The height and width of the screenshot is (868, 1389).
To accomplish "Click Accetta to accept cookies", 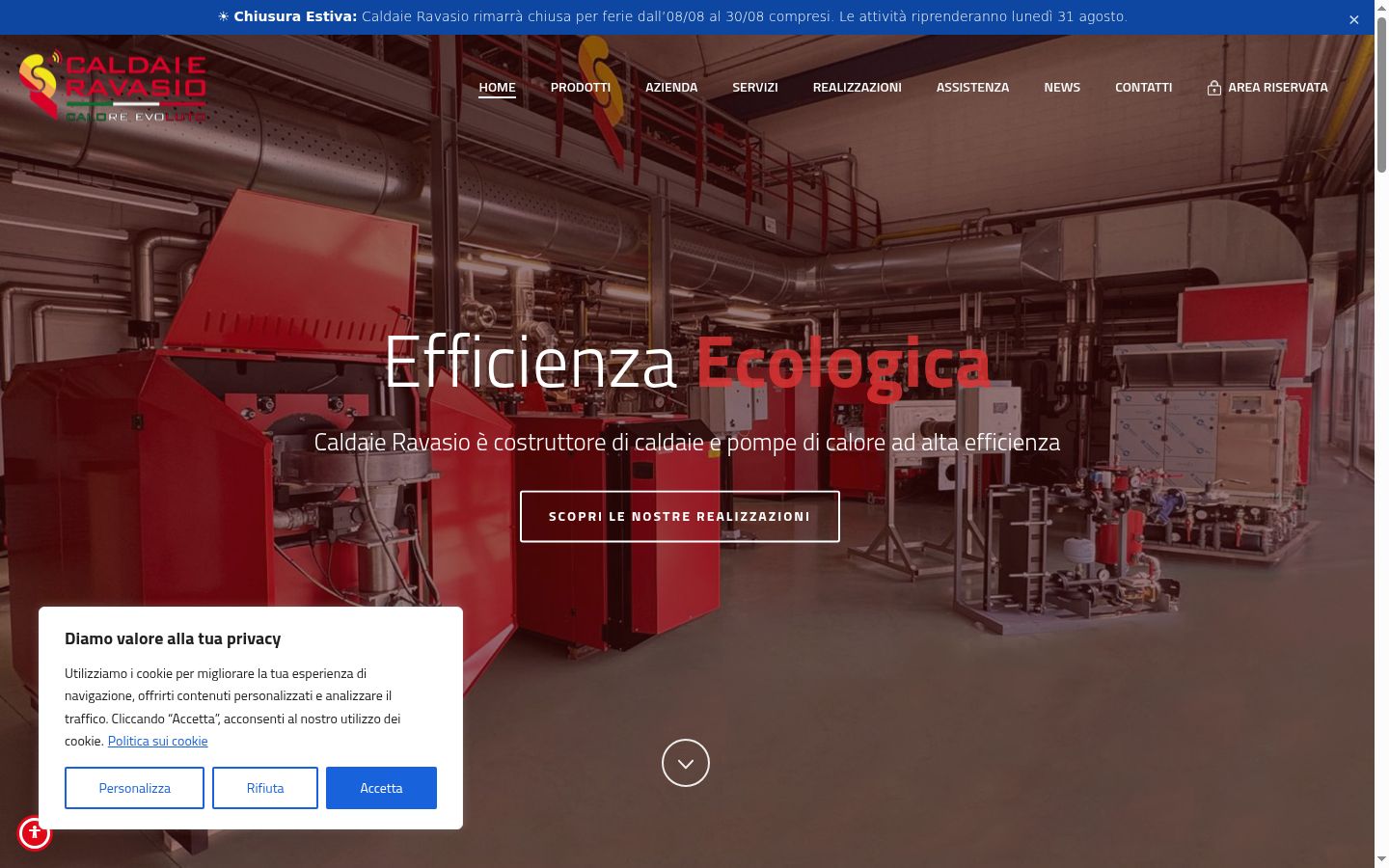I will coord(381,788).
